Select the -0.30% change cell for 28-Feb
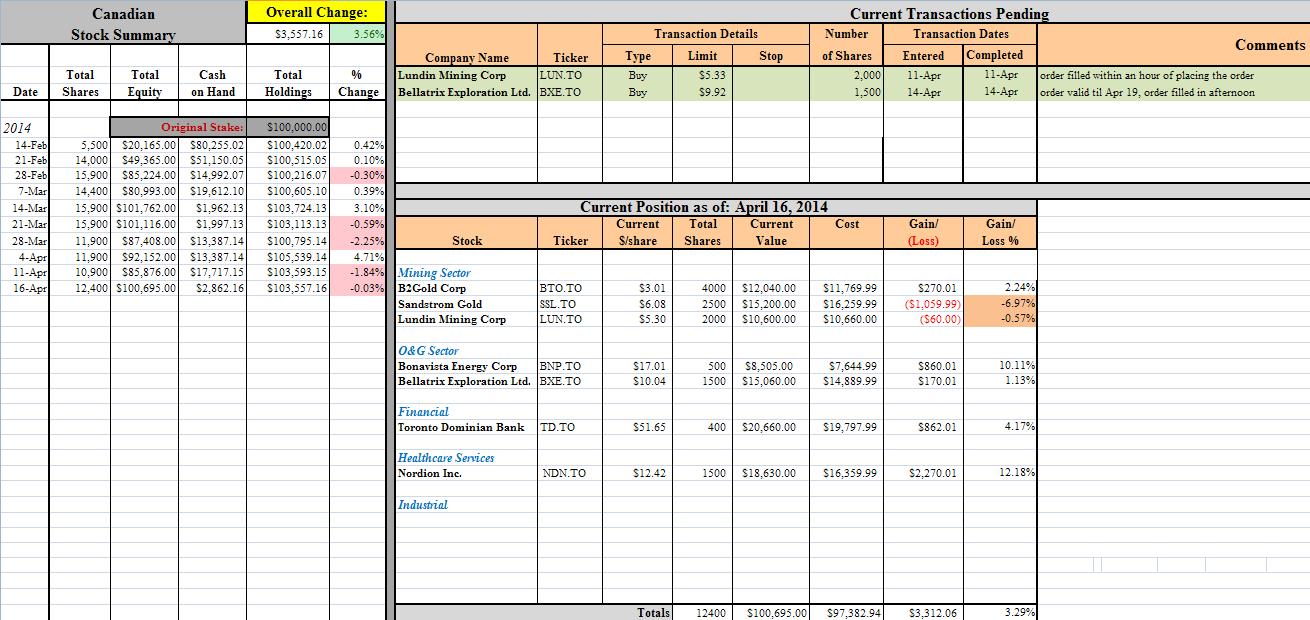 (x=357, y=175)
